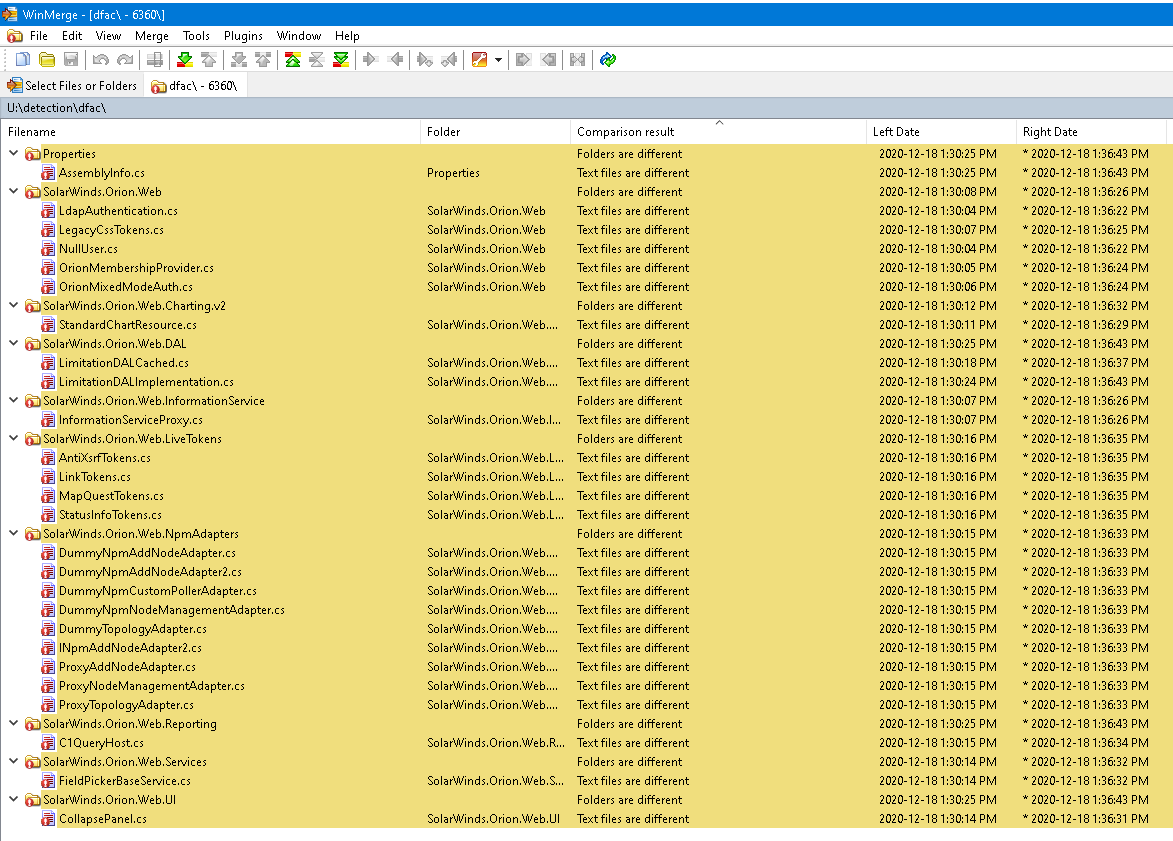Screen dimensions: 1173x841
Task: Switch to Select Files or Folders tab
Action: click(72, 86)
